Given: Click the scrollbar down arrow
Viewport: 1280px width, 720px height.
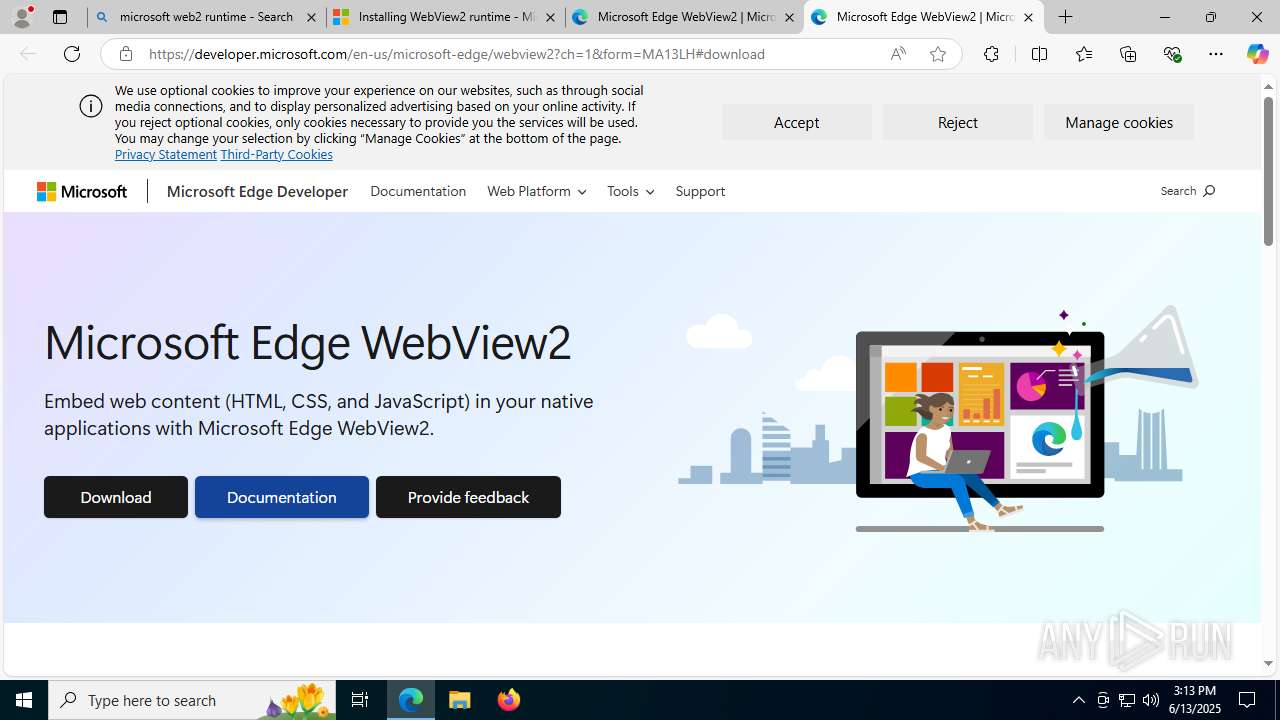Looking at the screenshot, I should tap(1268, 664).
